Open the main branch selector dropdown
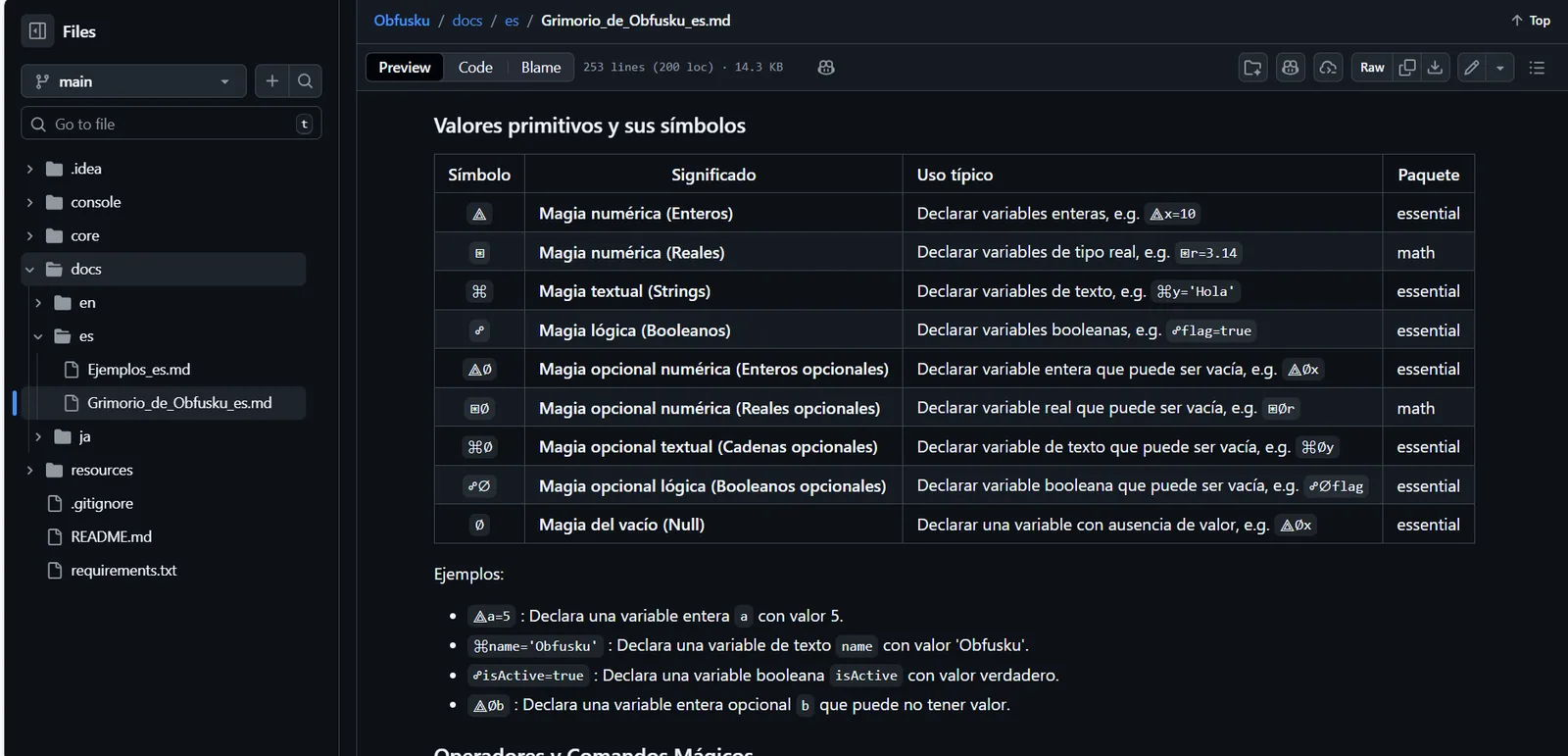Image resolution: width=1568 pixels, height=756 pixels. click(134, 81)
